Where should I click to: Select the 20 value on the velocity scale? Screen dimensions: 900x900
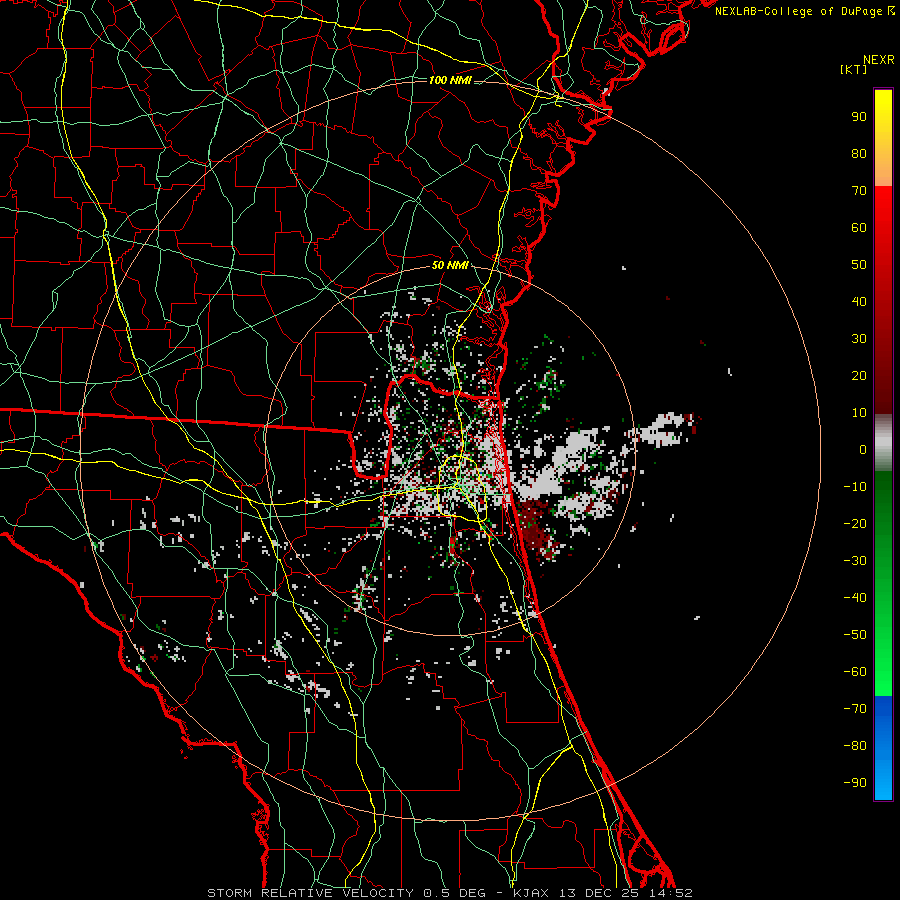click(859, 376)
